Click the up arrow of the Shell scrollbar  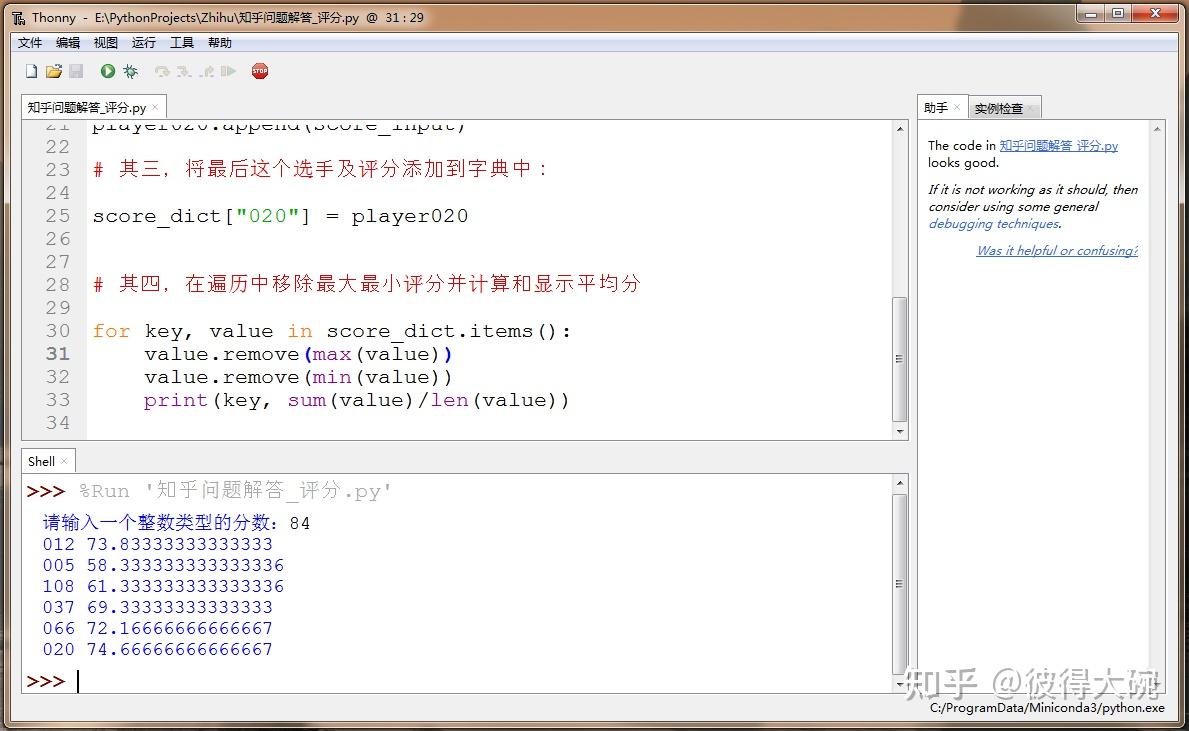pyautogui.click(x=900, y=482)
